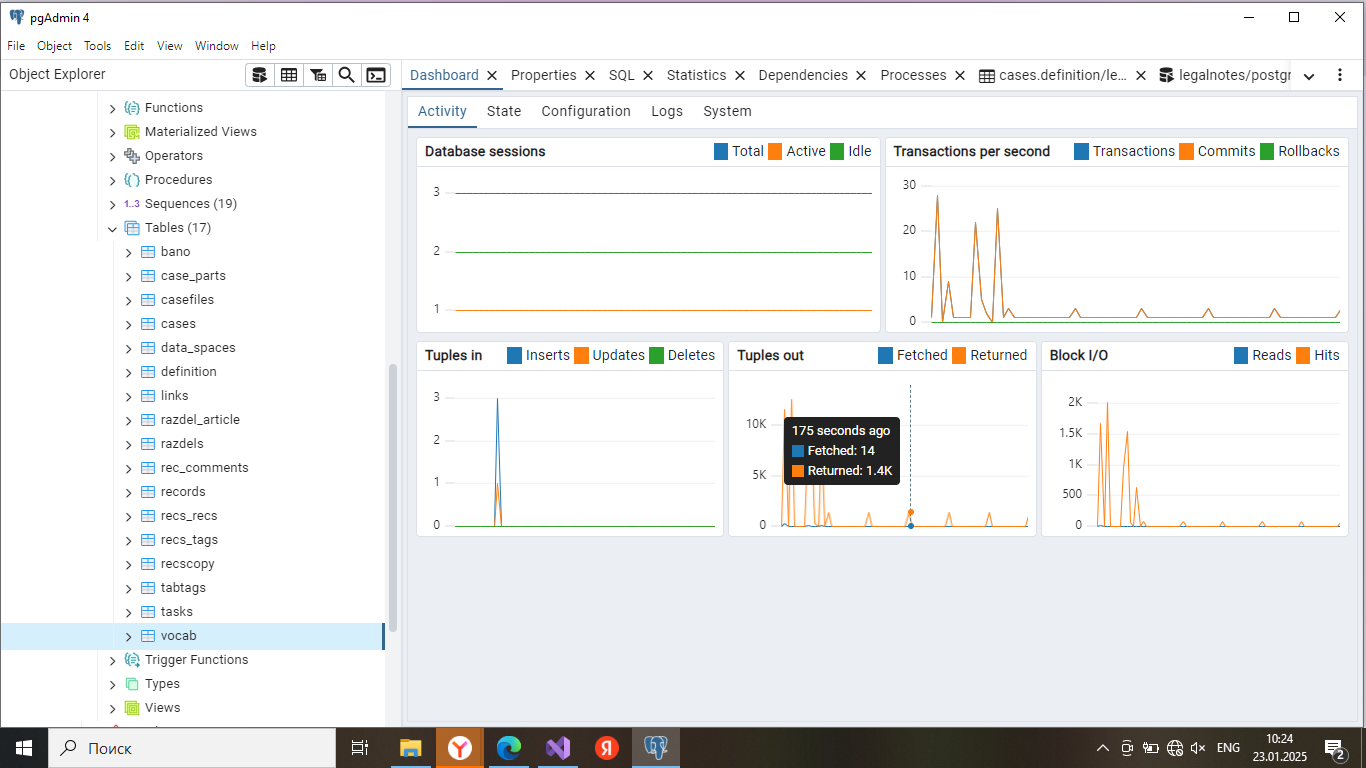The image size is (1366, 768).
Task: Click the Windows search box in taskbar
Action: [192, 747]
